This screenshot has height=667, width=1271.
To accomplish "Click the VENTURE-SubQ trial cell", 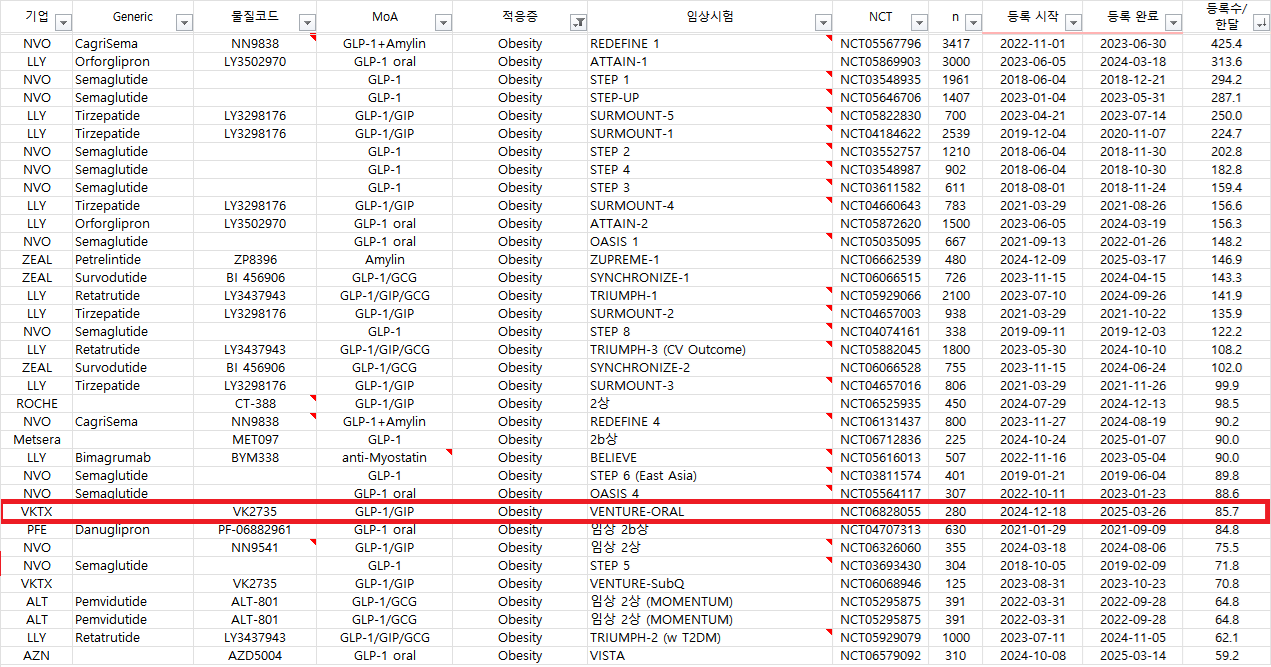I will coord(711,584).
